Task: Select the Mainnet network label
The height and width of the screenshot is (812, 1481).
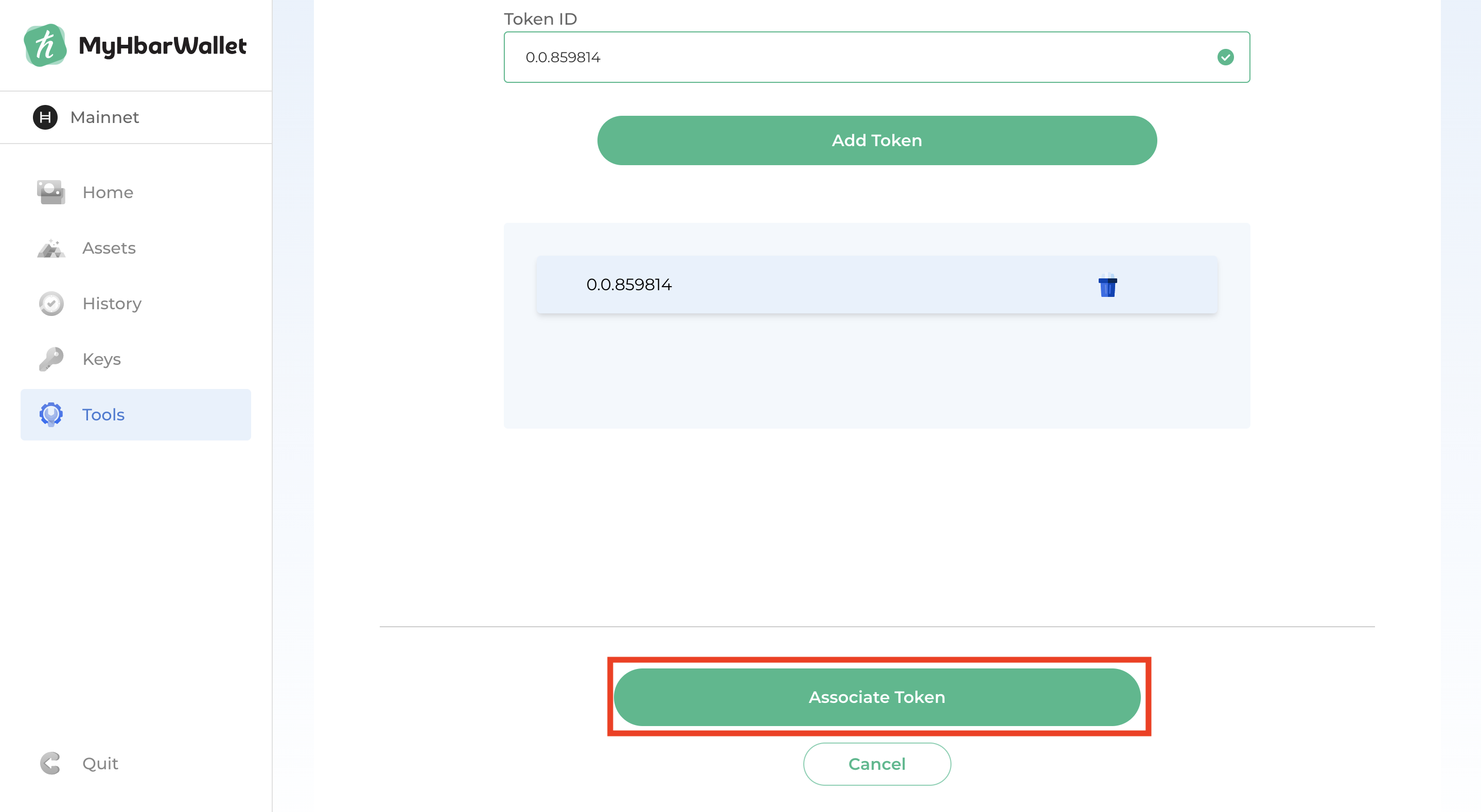Action: click(x=104, y=117)
